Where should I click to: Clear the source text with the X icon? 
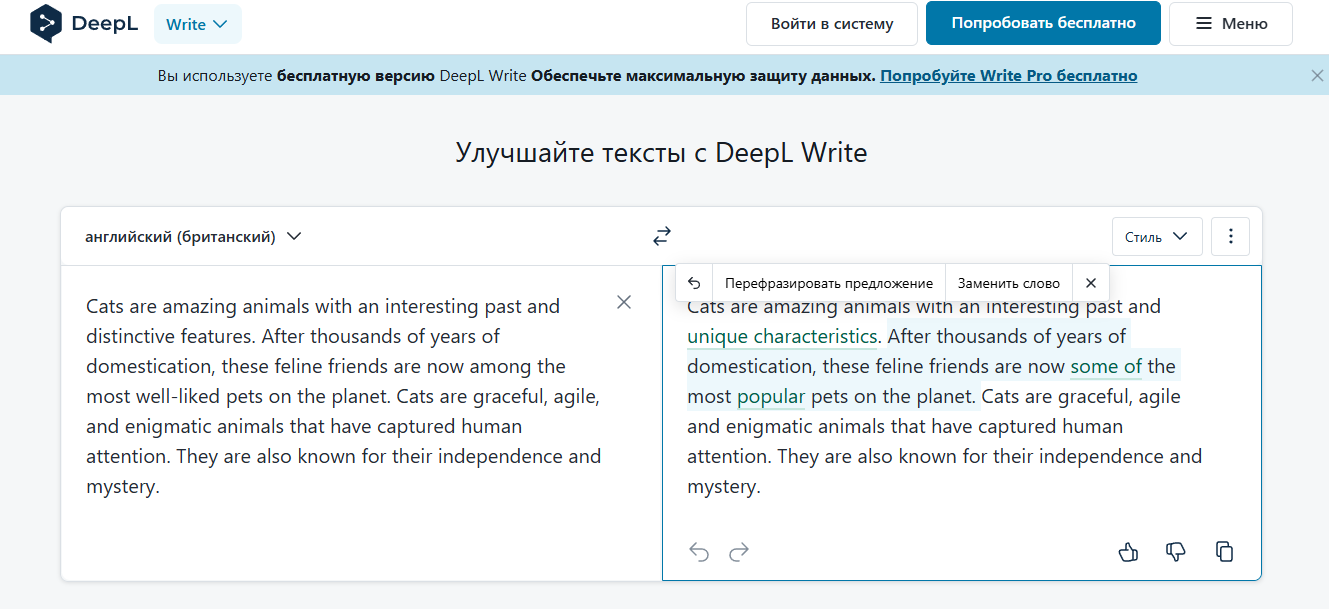(x=624, y=302)
